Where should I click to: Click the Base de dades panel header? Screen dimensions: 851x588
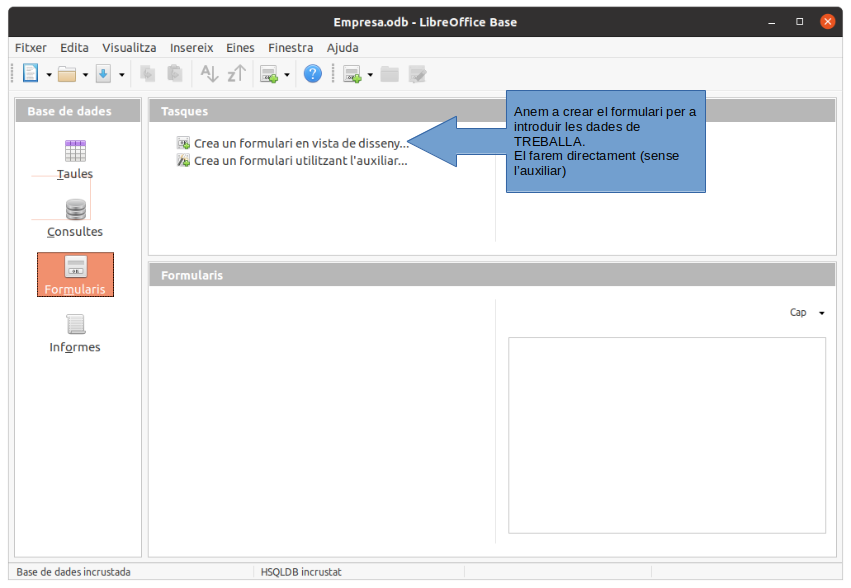coord(78,111)
